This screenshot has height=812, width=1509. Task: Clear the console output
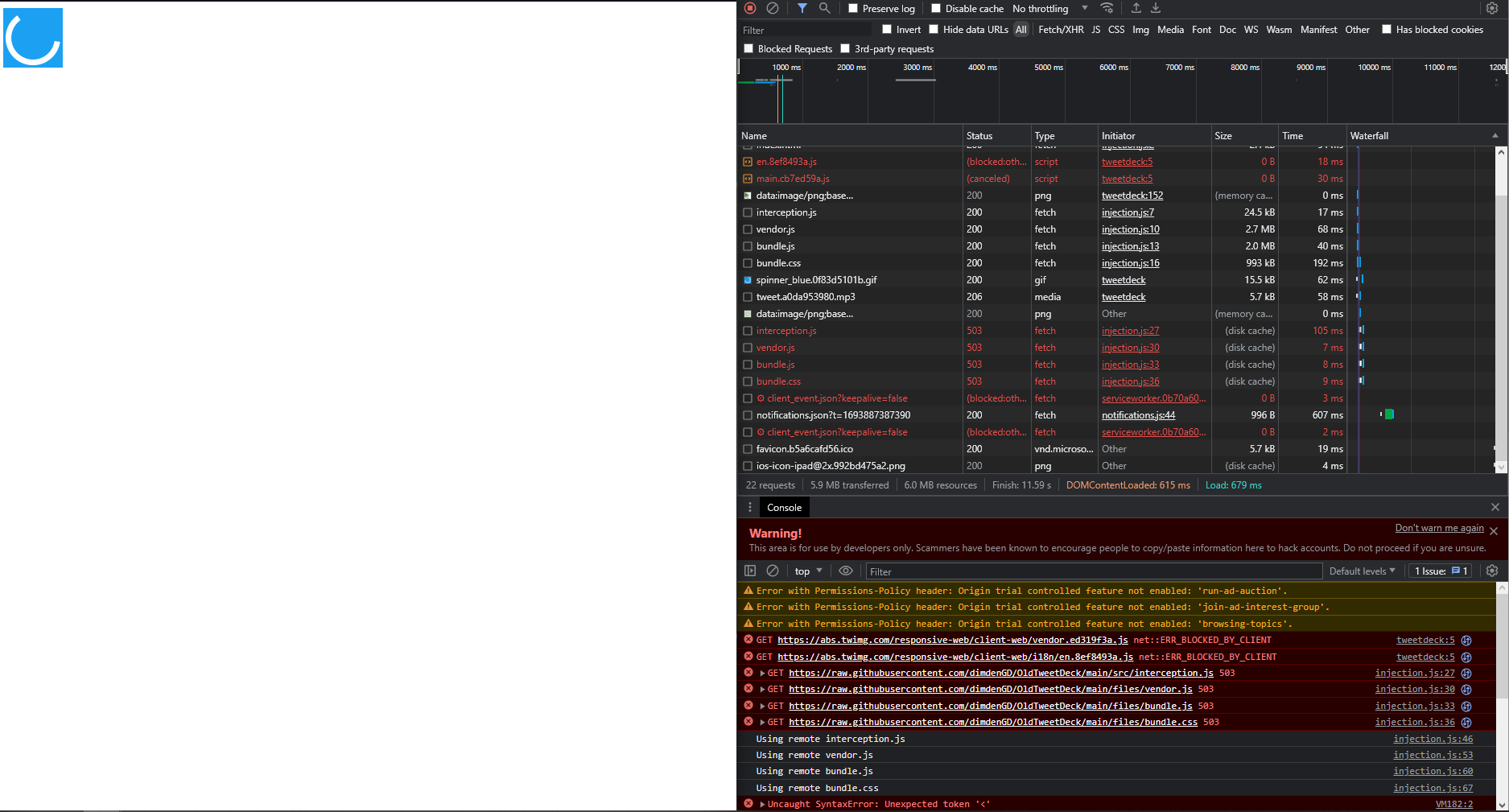tap(773, 571)
